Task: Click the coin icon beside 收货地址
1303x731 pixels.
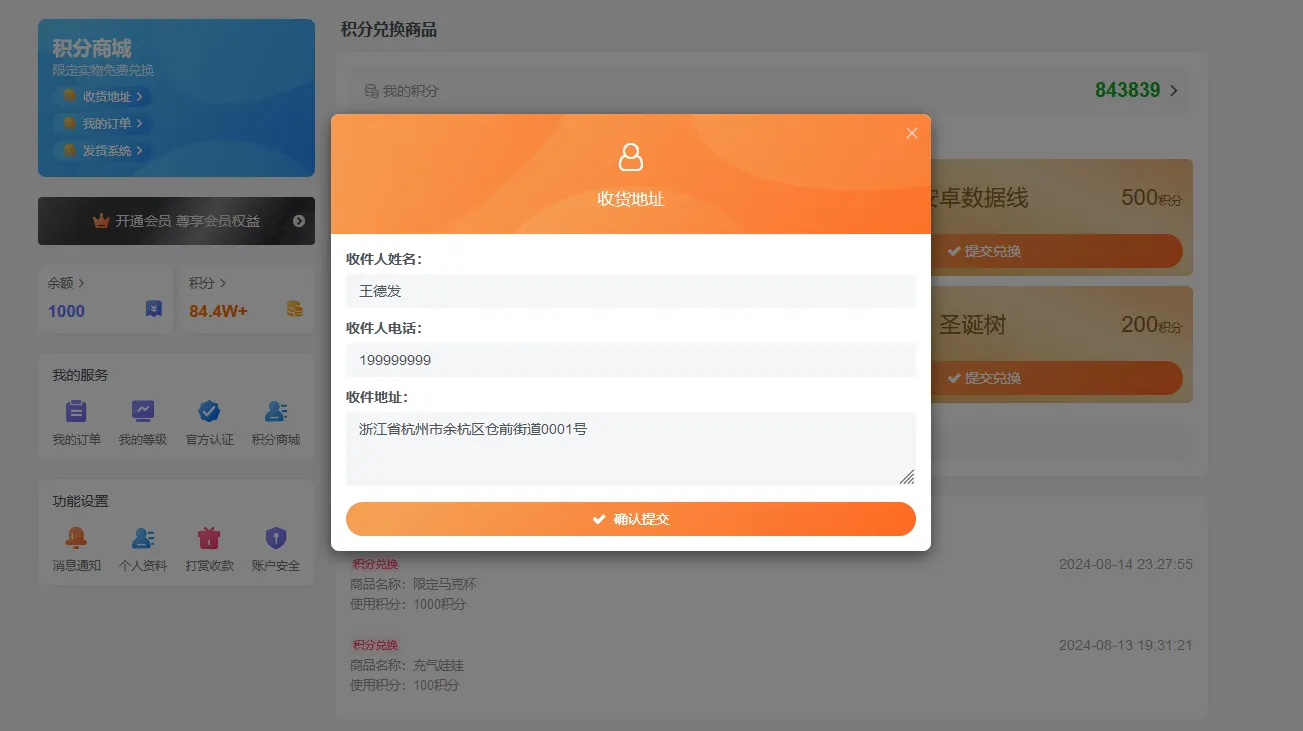Action: [69, 96]
